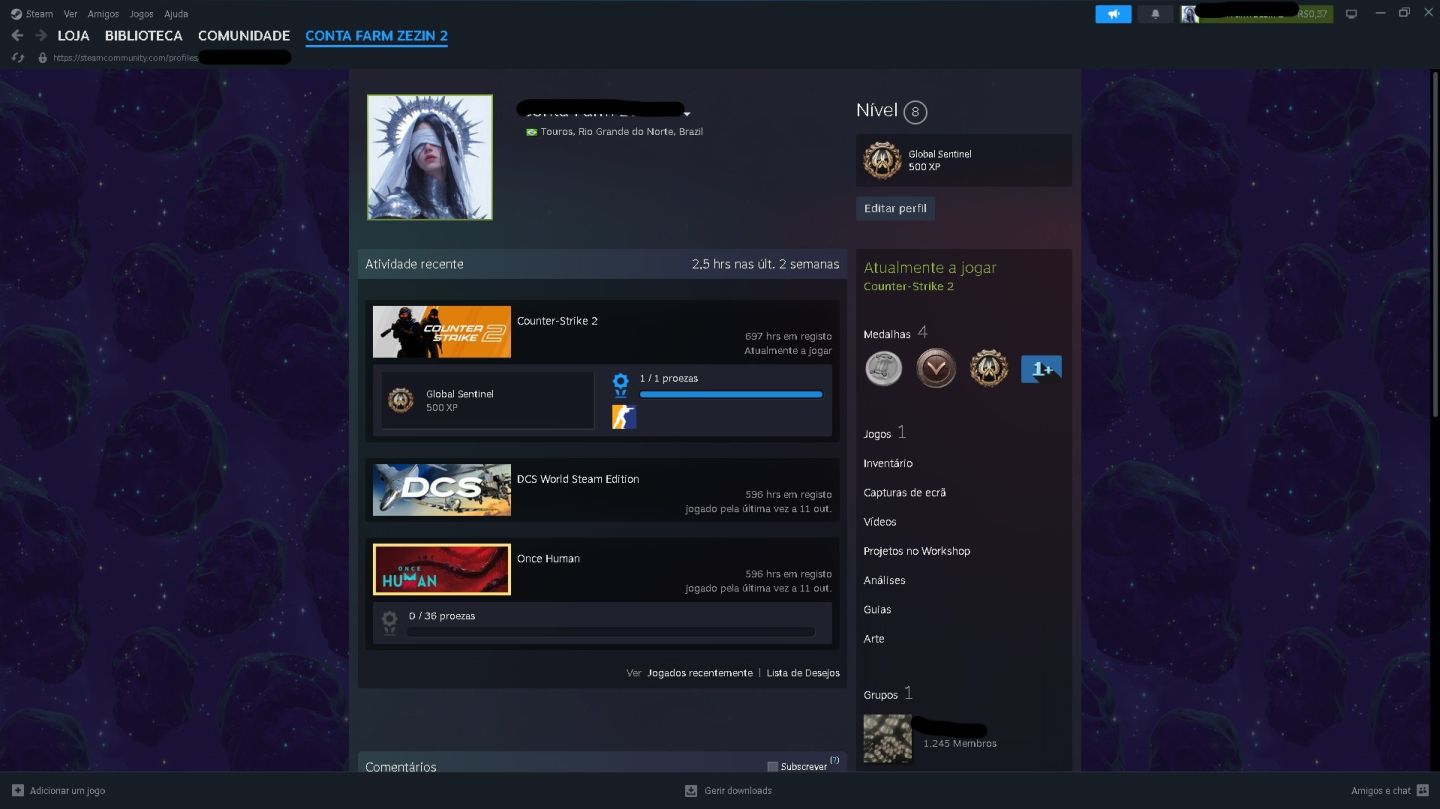Reload the page with refresh icon
This screenshot has height=809, width=1440.
pyautogui.click(x=17, y=58)
